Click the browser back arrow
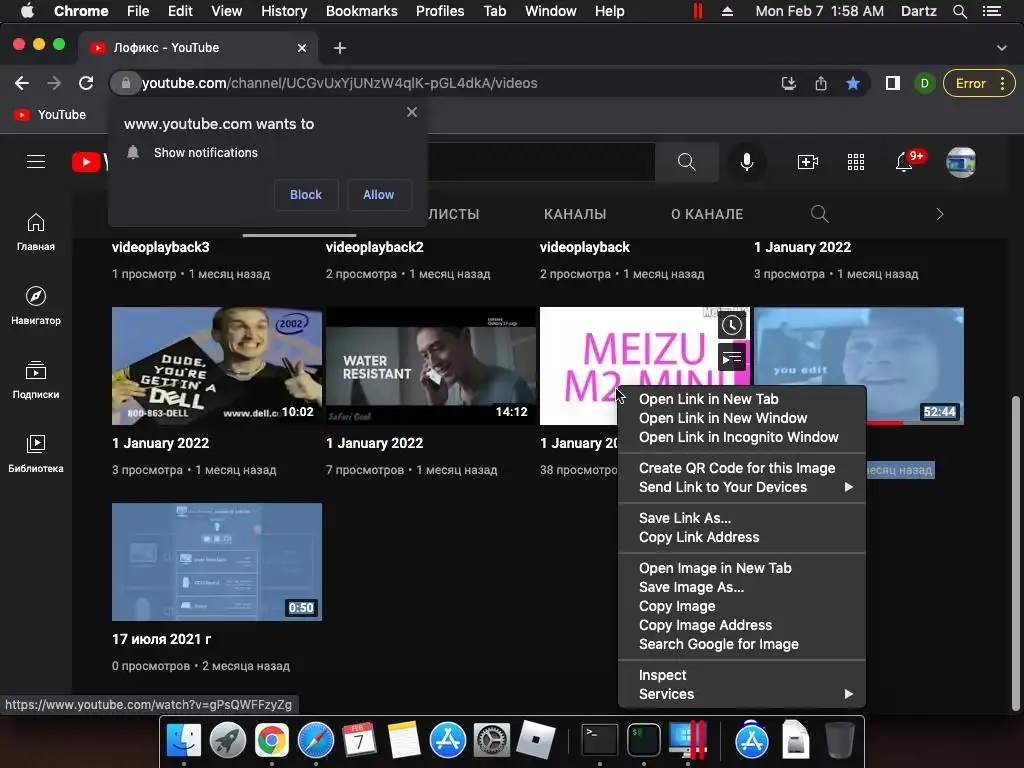 coord(22,83)
